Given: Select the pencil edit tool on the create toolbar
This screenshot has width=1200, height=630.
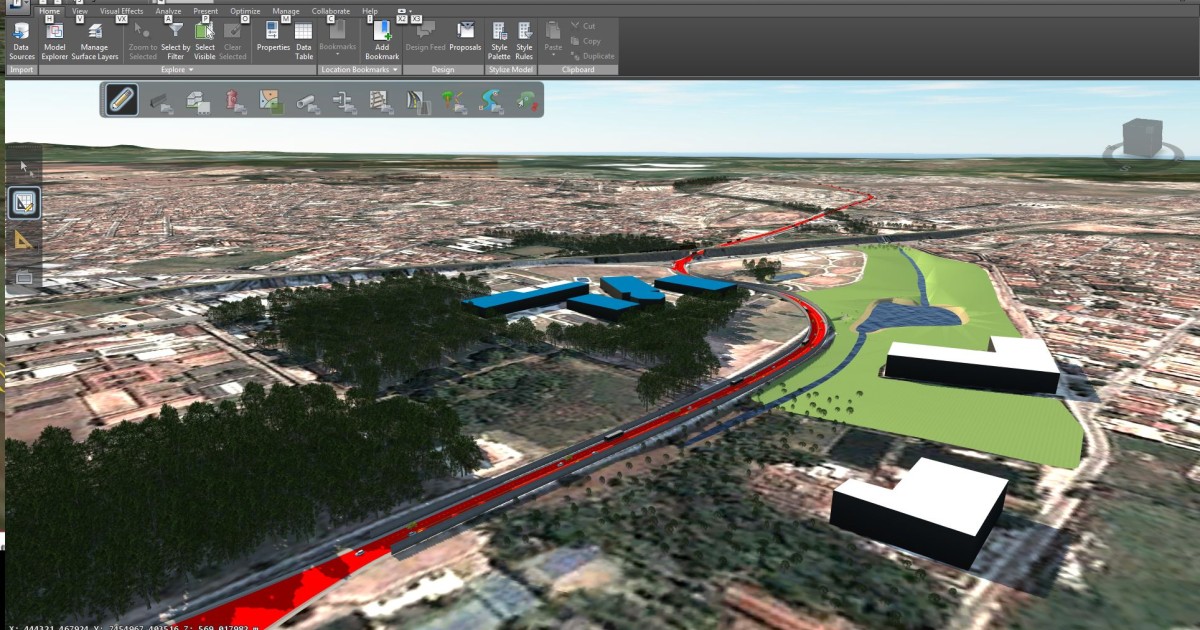Looking at the screenshot, I should point(121,100).
